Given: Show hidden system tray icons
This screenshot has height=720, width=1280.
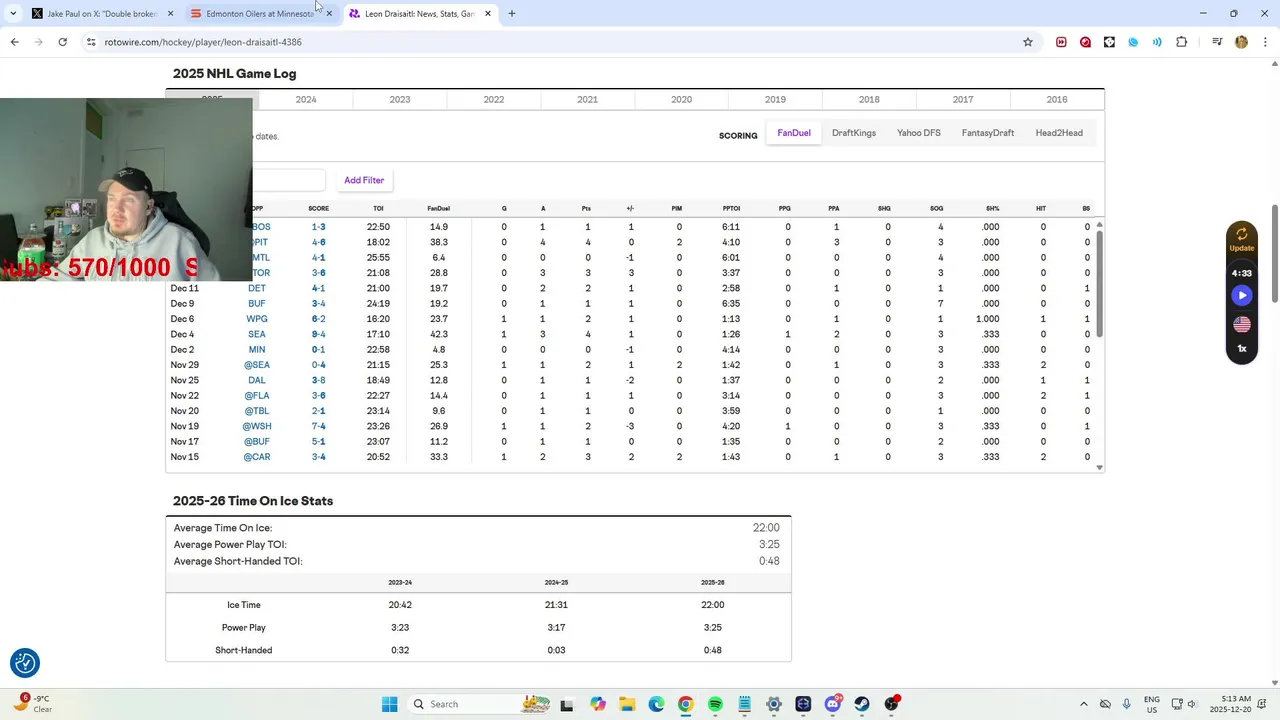Looking at the screenshot, I should pos(1084,704).
